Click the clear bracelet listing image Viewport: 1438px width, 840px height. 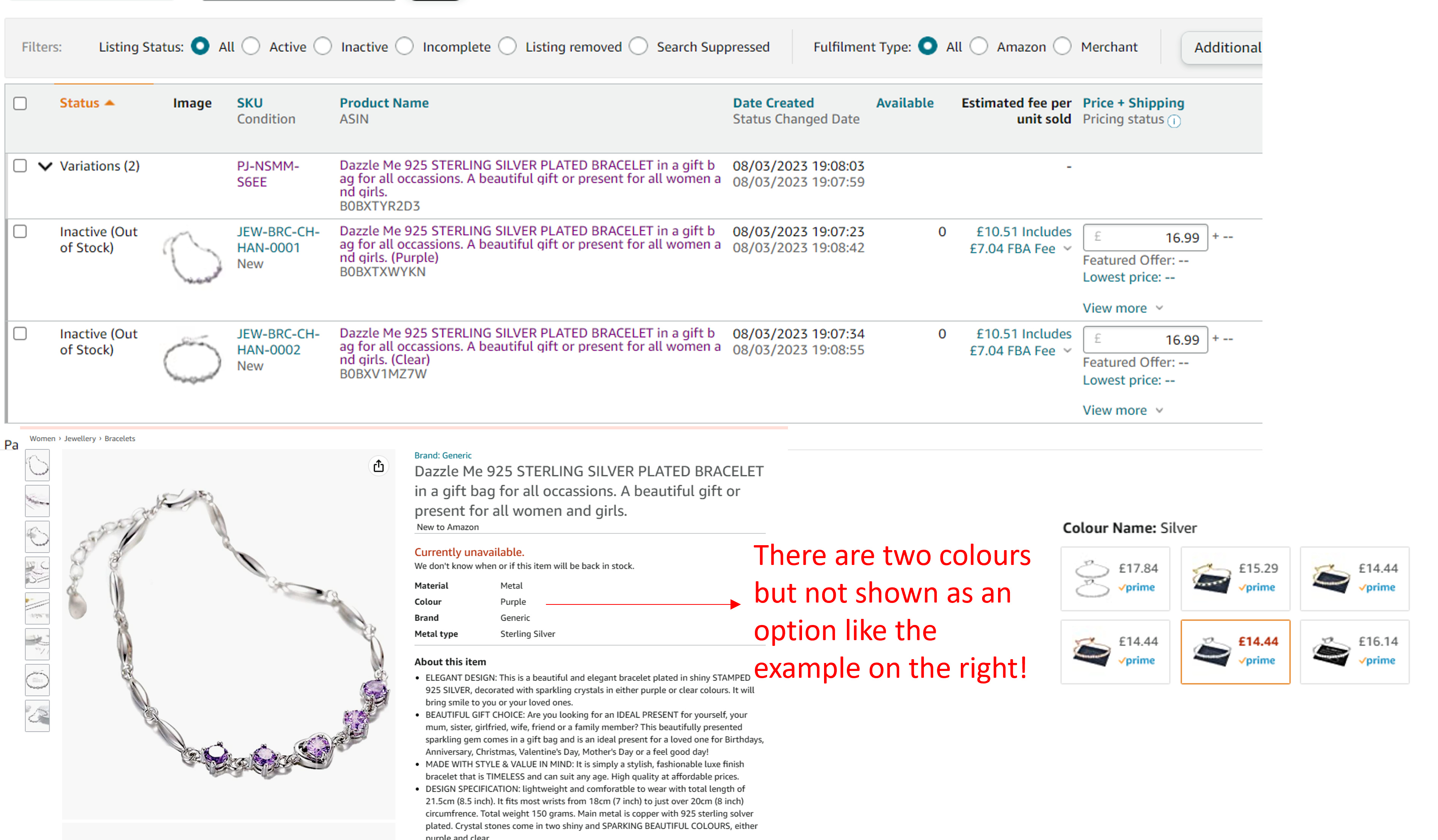pyautogui.click(x=192, y=359)
